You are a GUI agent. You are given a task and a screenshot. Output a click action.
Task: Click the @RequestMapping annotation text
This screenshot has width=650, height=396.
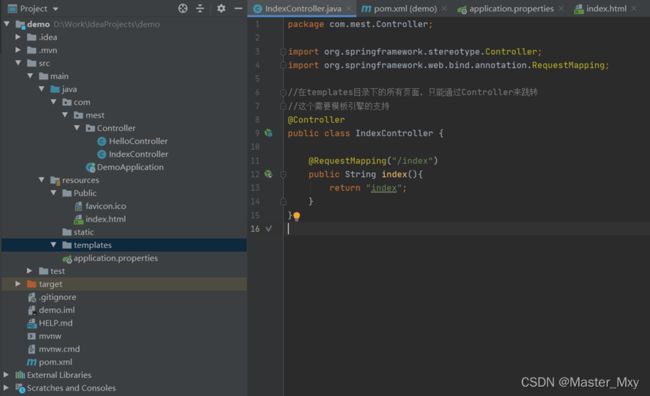pyautogui.click(x=347, y=160)
